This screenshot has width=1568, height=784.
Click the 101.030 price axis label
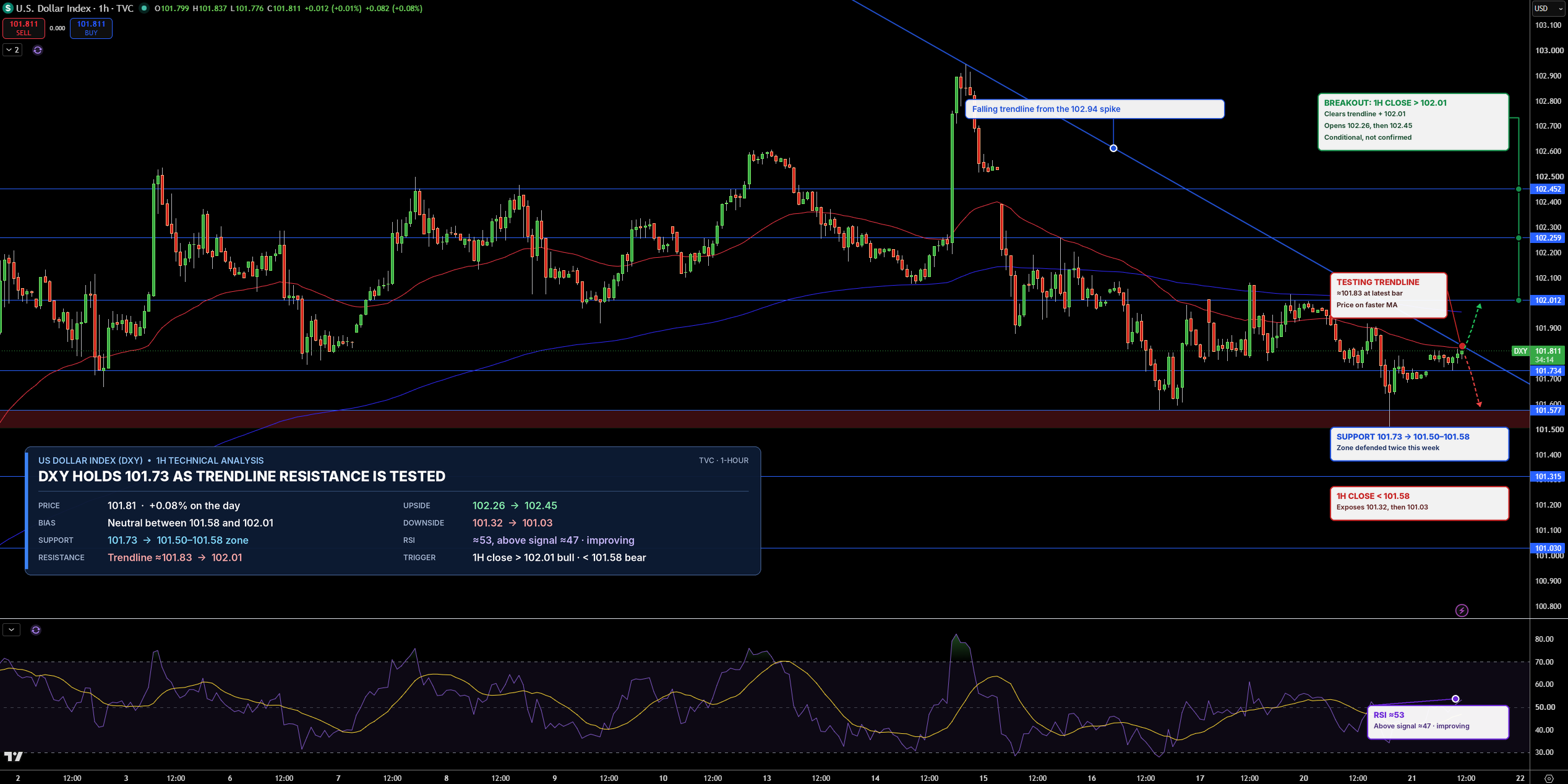tap(1548, 548)
